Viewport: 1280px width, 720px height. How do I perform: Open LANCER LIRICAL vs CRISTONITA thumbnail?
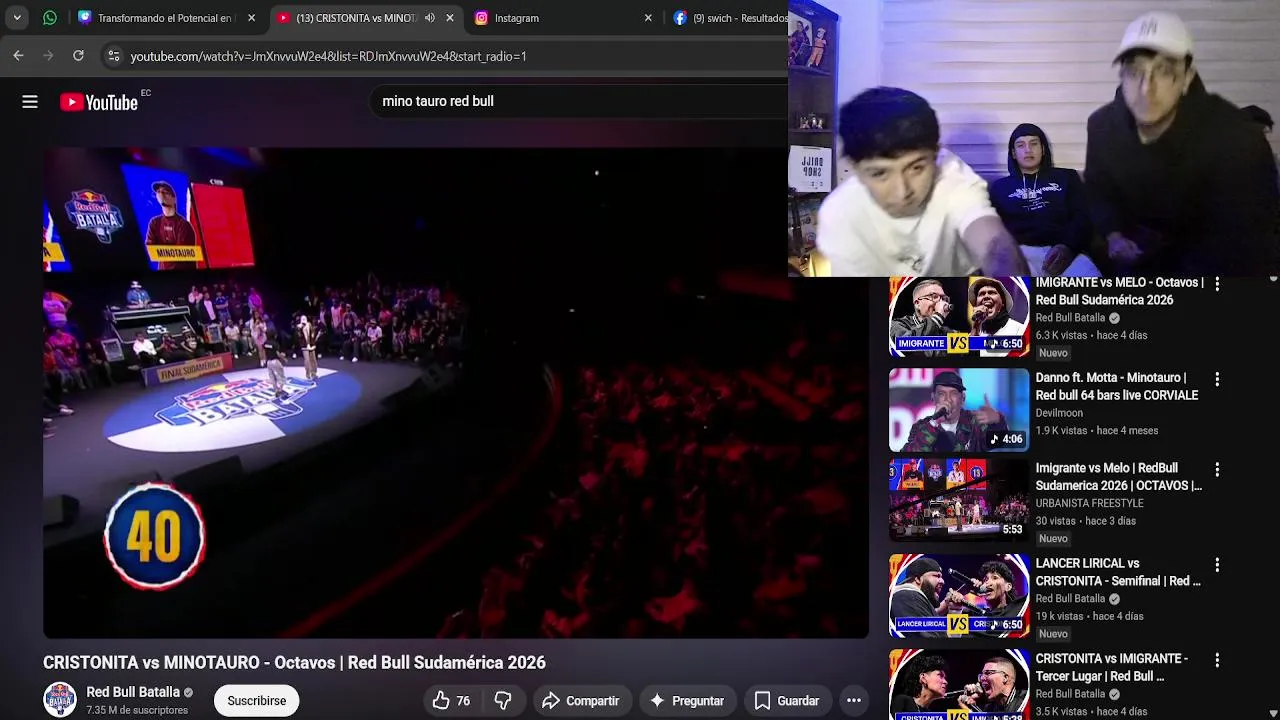tap(959, 596)
